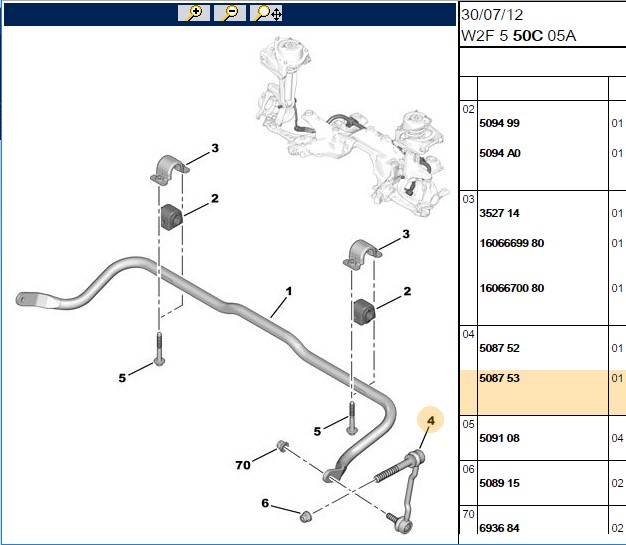The width and height of the screenshot is (626, 545).
Task: Click the zoom in magnifier icon
Action: 194,13
